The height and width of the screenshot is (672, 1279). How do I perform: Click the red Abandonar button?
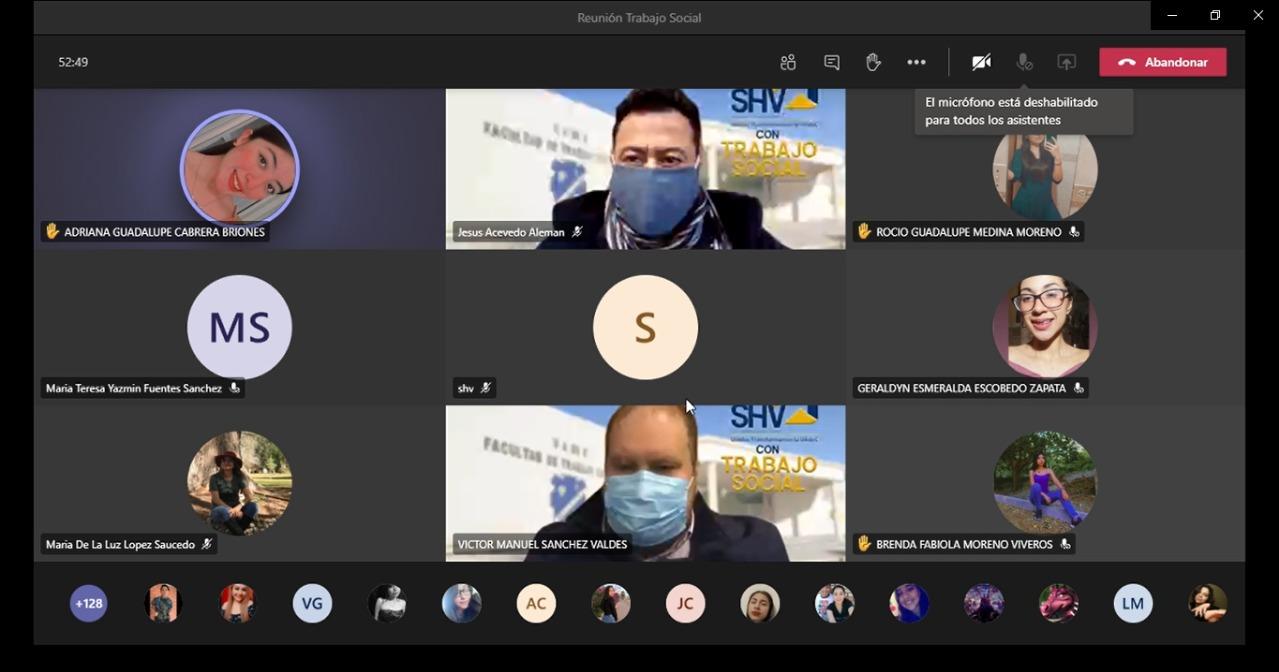point(1162,62)
